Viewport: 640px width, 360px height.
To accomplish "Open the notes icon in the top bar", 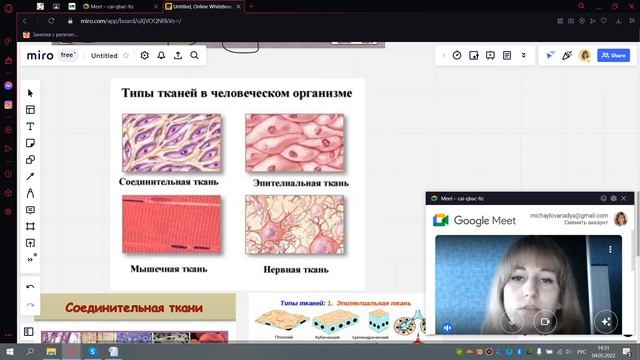I will click(507, 56).
